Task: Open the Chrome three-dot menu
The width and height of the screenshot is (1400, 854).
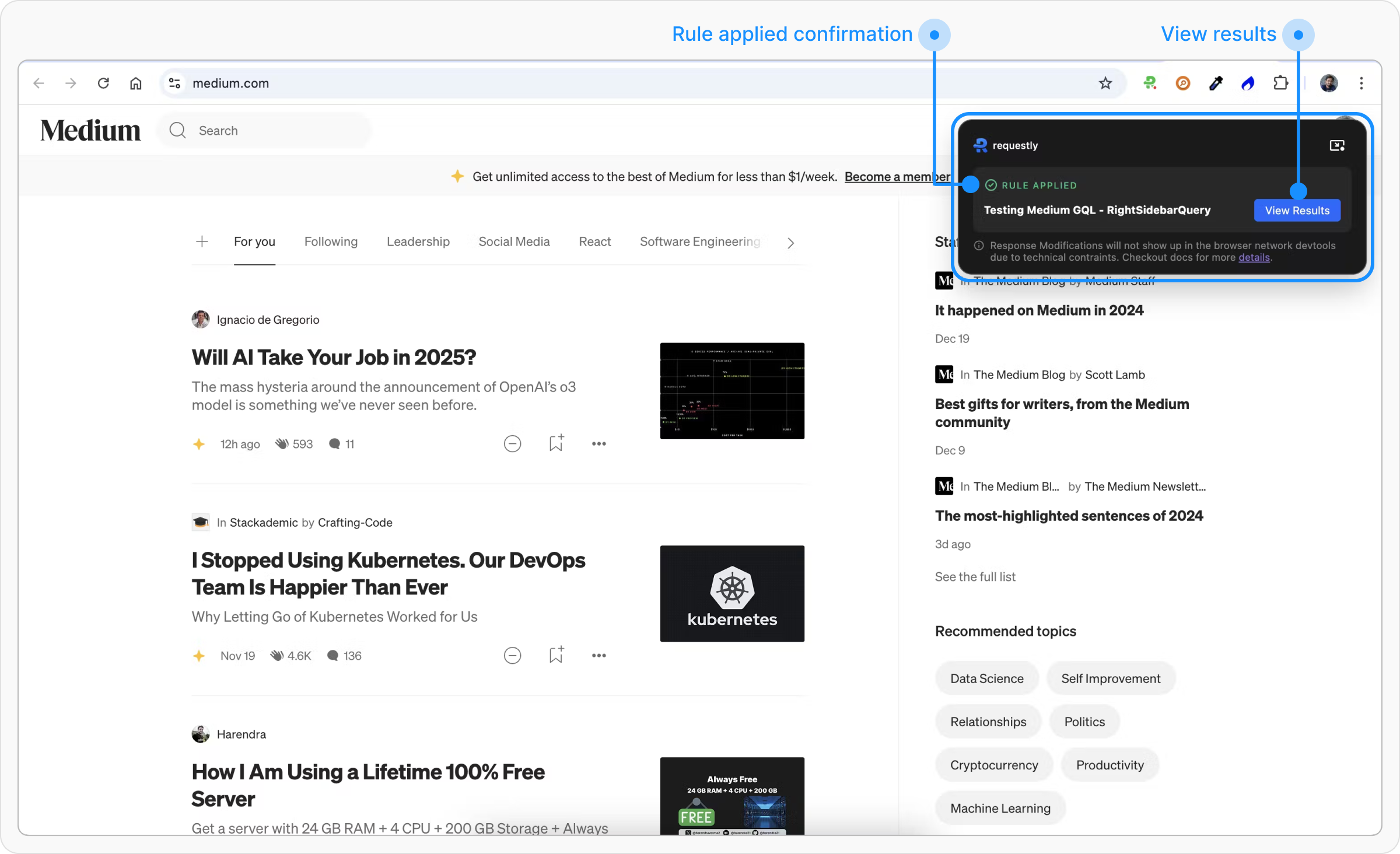Action: coord(1361,83)
